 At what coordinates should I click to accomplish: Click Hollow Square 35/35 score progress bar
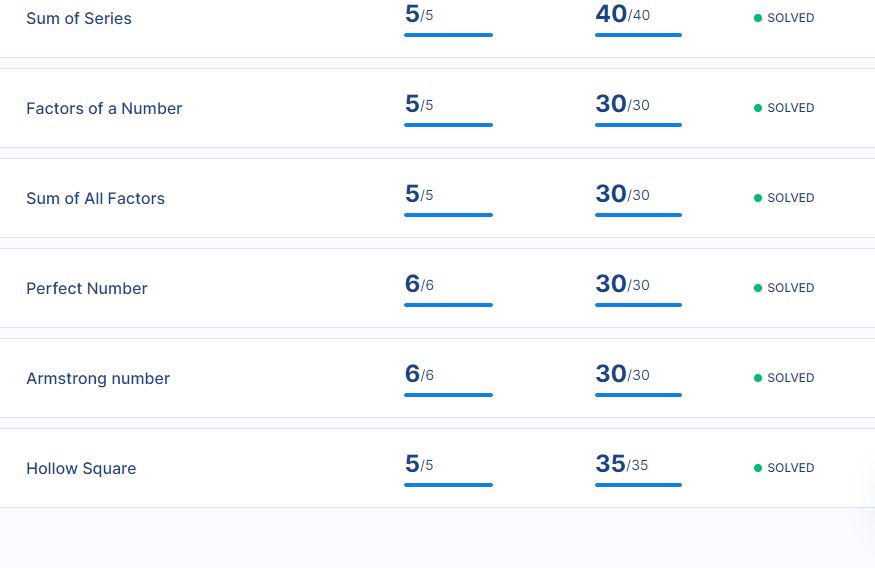click(x=638, y=485)
